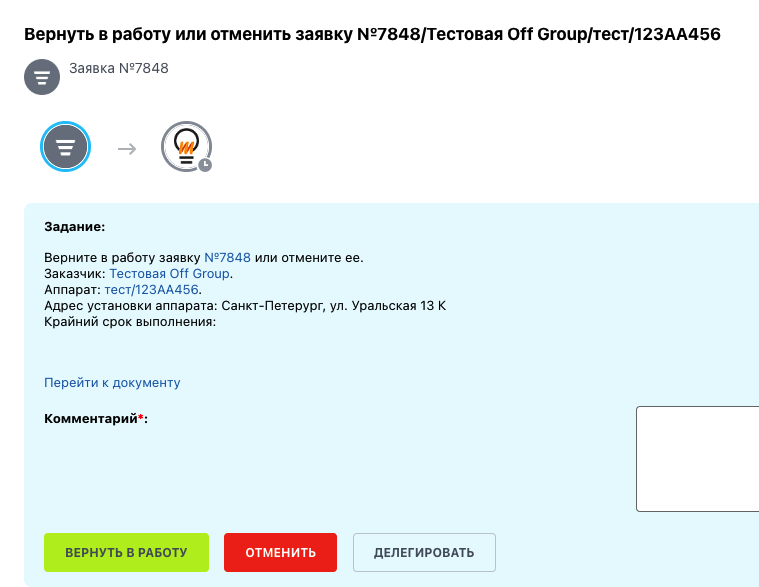
Task: Click the Заказчик label text
Action: (x=75, y=273)
